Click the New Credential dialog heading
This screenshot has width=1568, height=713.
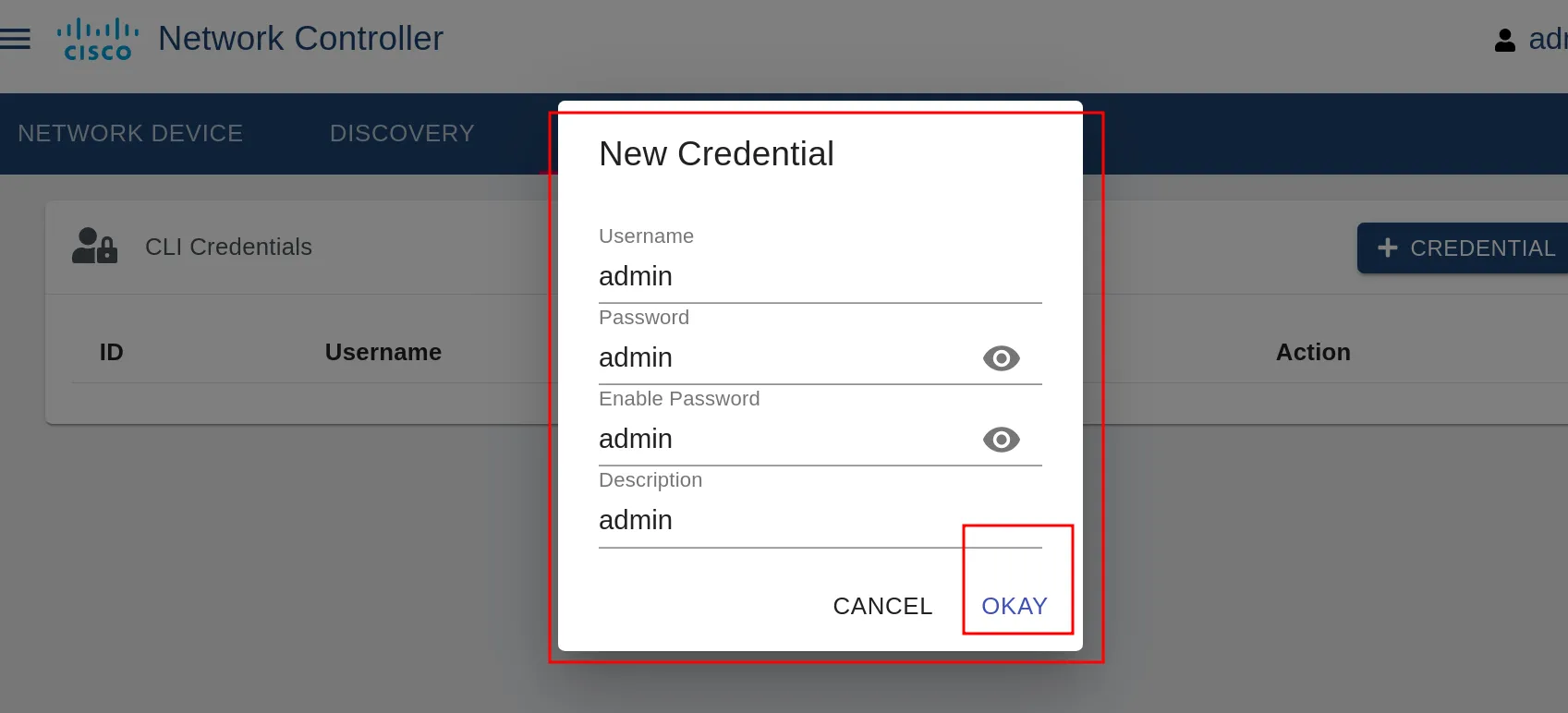716,154
